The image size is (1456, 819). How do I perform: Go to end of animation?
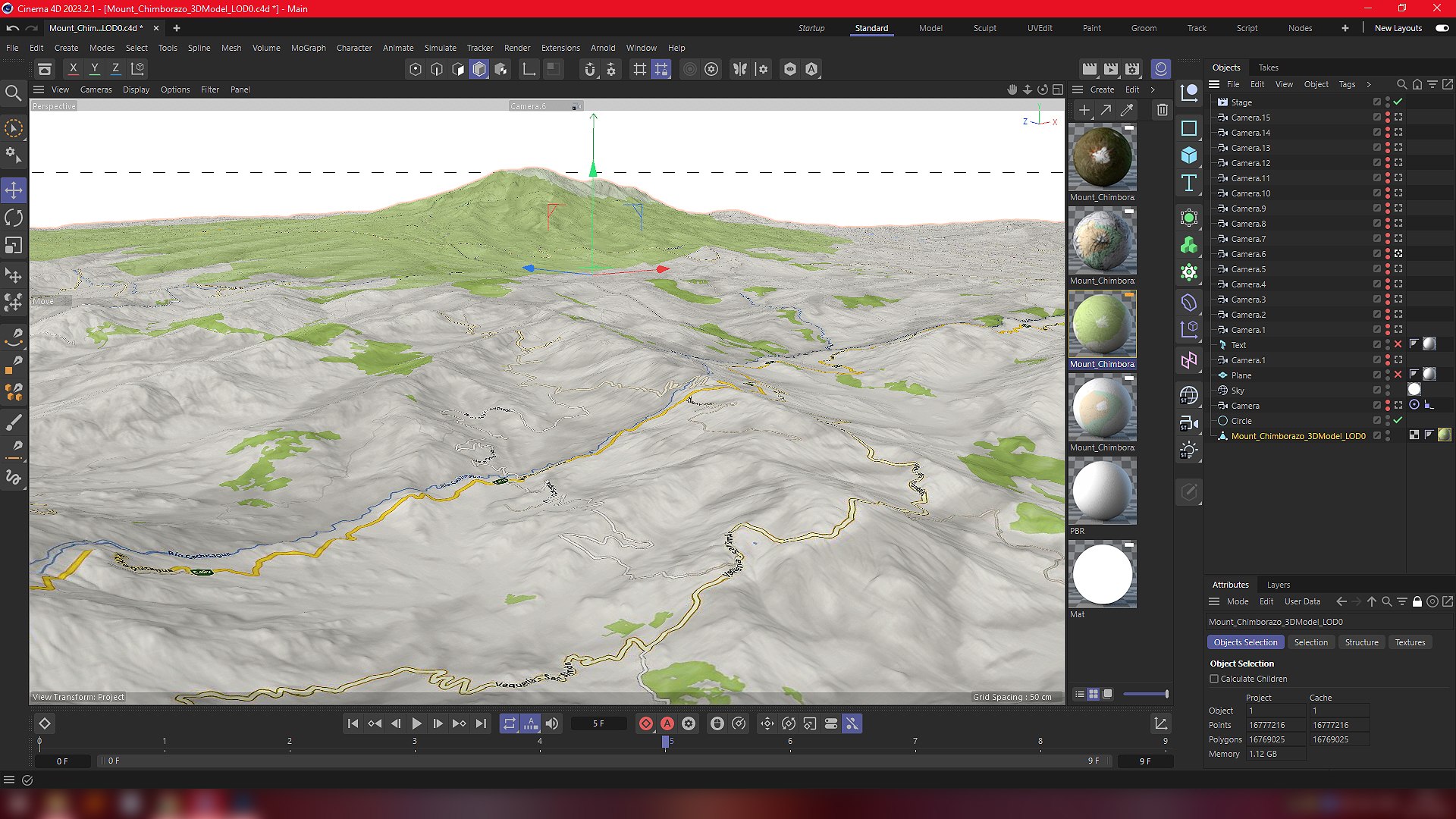point(481,724)
